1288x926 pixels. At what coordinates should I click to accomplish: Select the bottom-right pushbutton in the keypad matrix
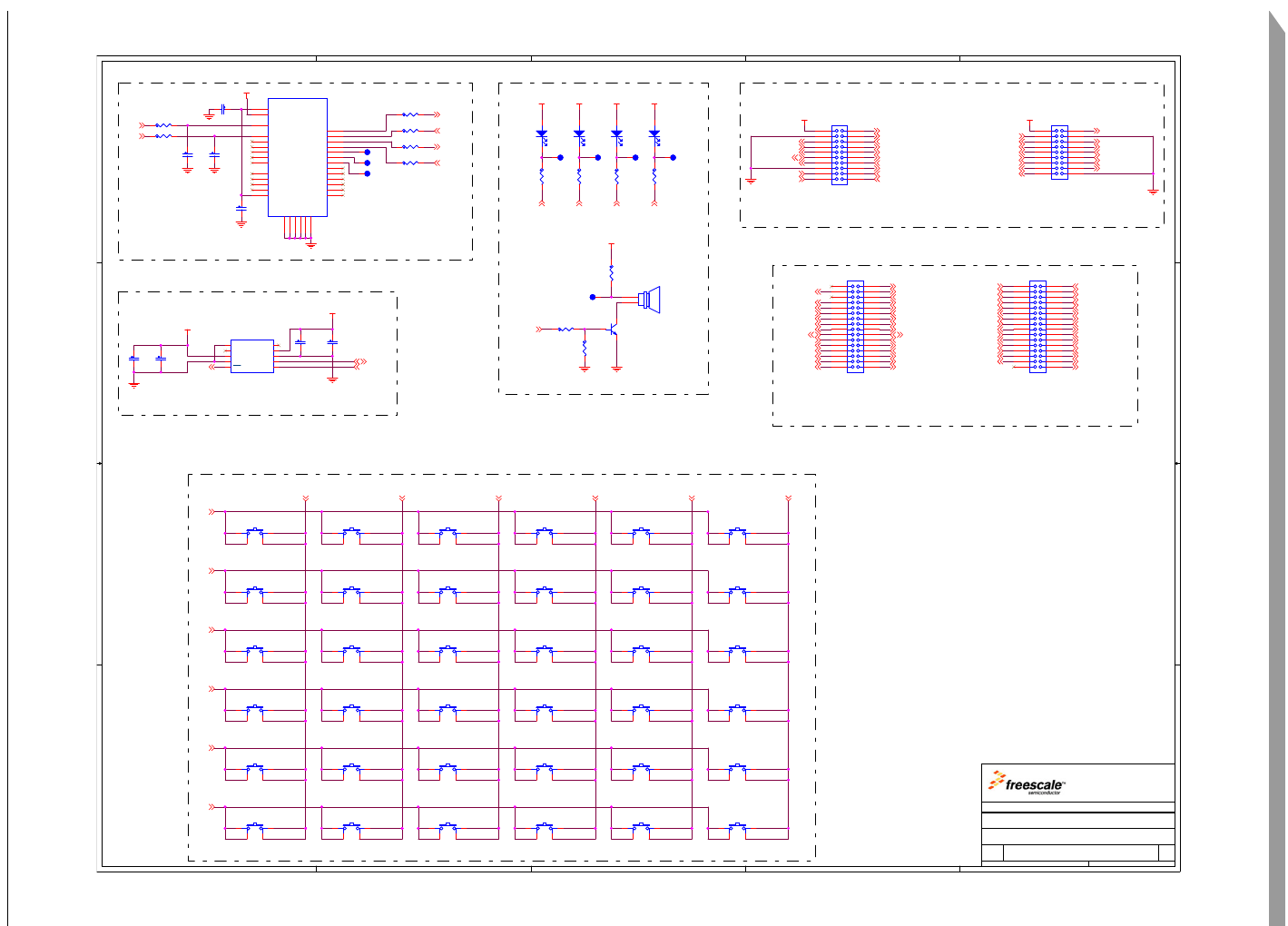point(738,827)
